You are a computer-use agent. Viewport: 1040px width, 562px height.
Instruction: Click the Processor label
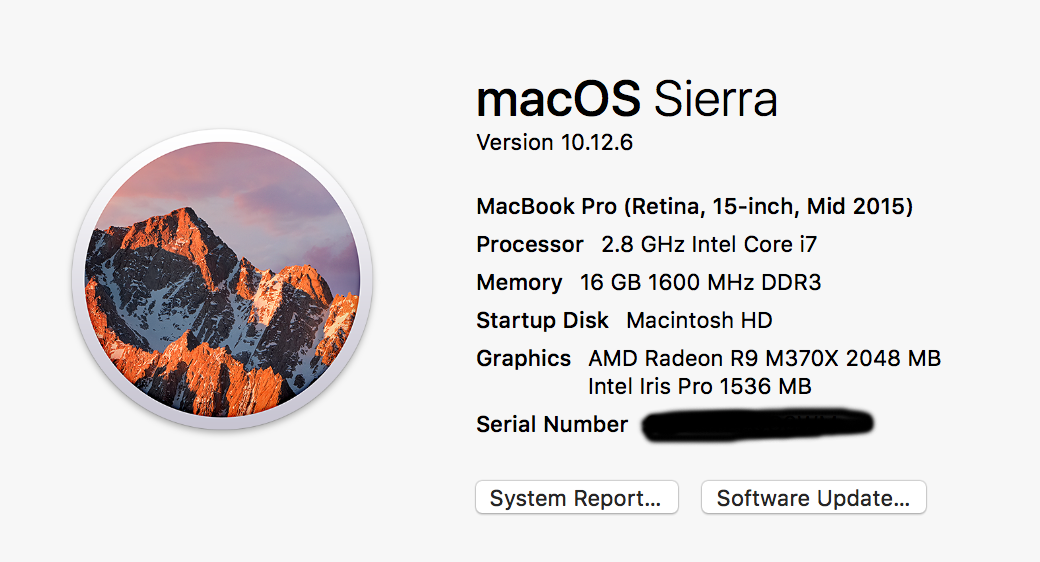point(530,244)
